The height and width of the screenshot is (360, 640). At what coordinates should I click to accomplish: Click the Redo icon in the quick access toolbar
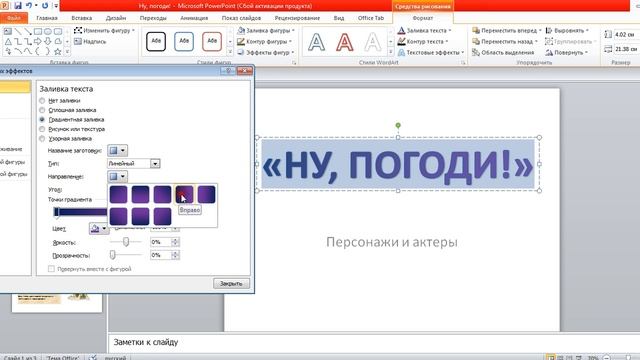pyautogui.click(x=45, y=6)
